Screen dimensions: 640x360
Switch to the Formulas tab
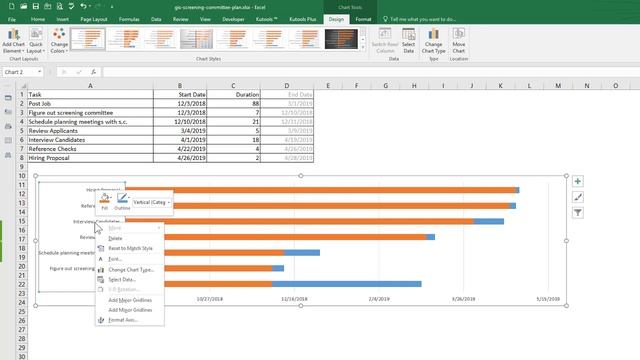129,19
